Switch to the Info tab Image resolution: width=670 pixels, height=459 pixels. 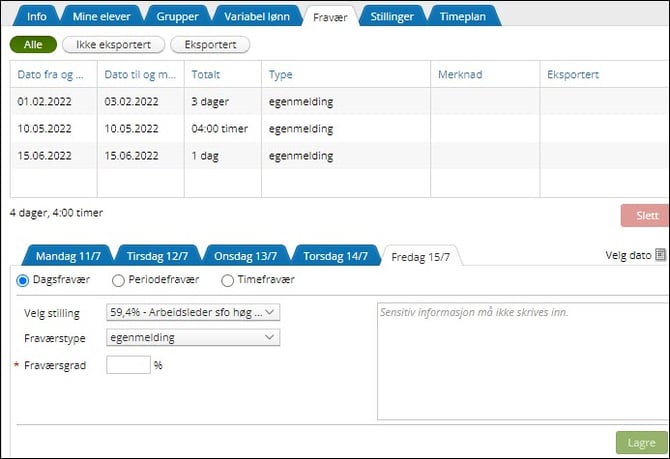click(x=36, y=16)
